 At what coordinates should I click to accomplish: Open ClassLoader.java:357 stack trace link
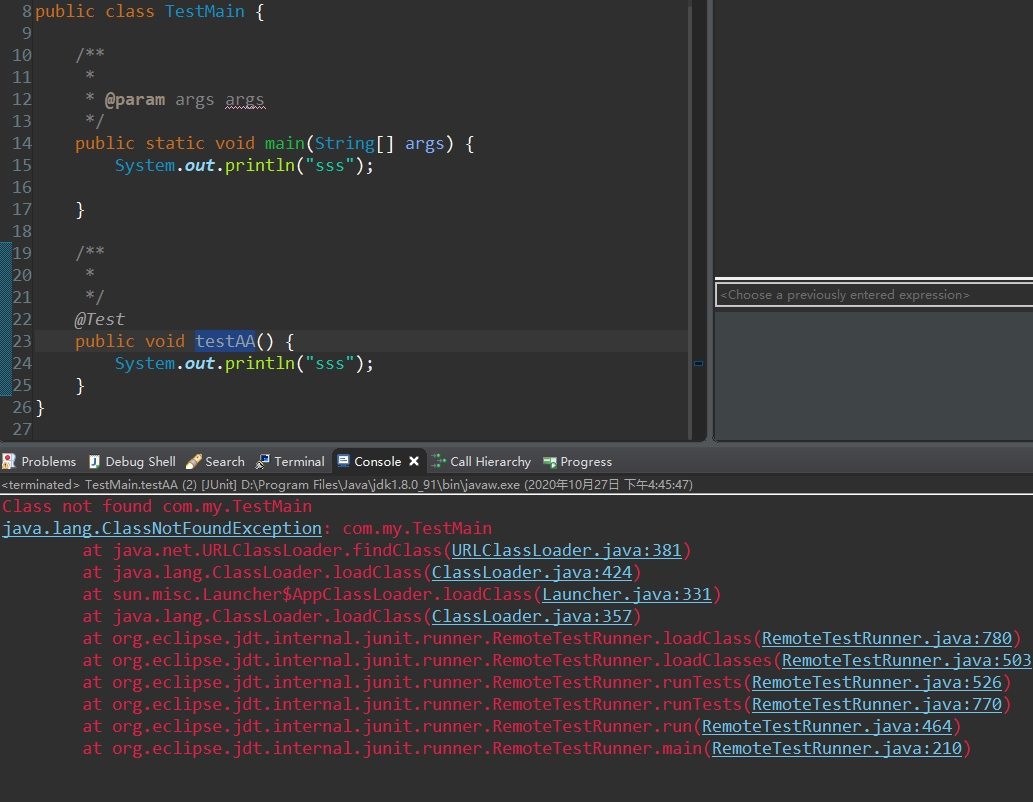point(532,617)
